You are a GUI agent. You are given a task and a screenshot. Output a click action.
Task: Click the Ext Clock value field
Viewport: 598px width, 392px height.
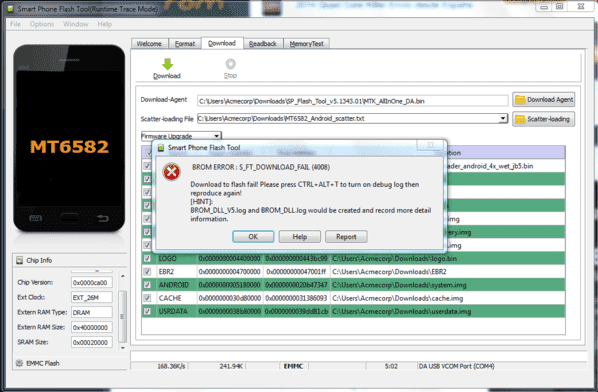tap(92, 297)
